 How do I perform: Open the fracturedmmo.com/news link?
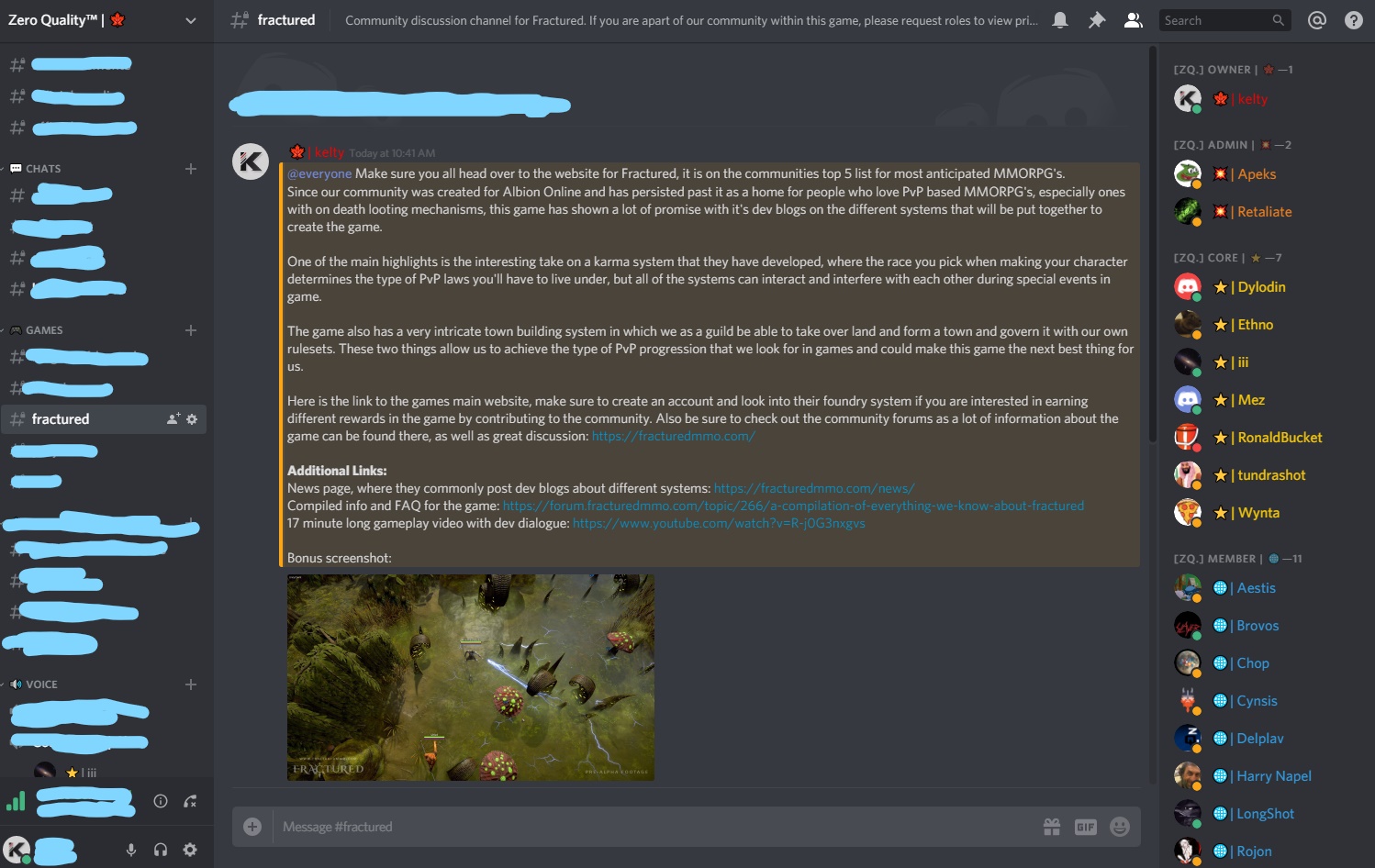click(x=814, y=488)
